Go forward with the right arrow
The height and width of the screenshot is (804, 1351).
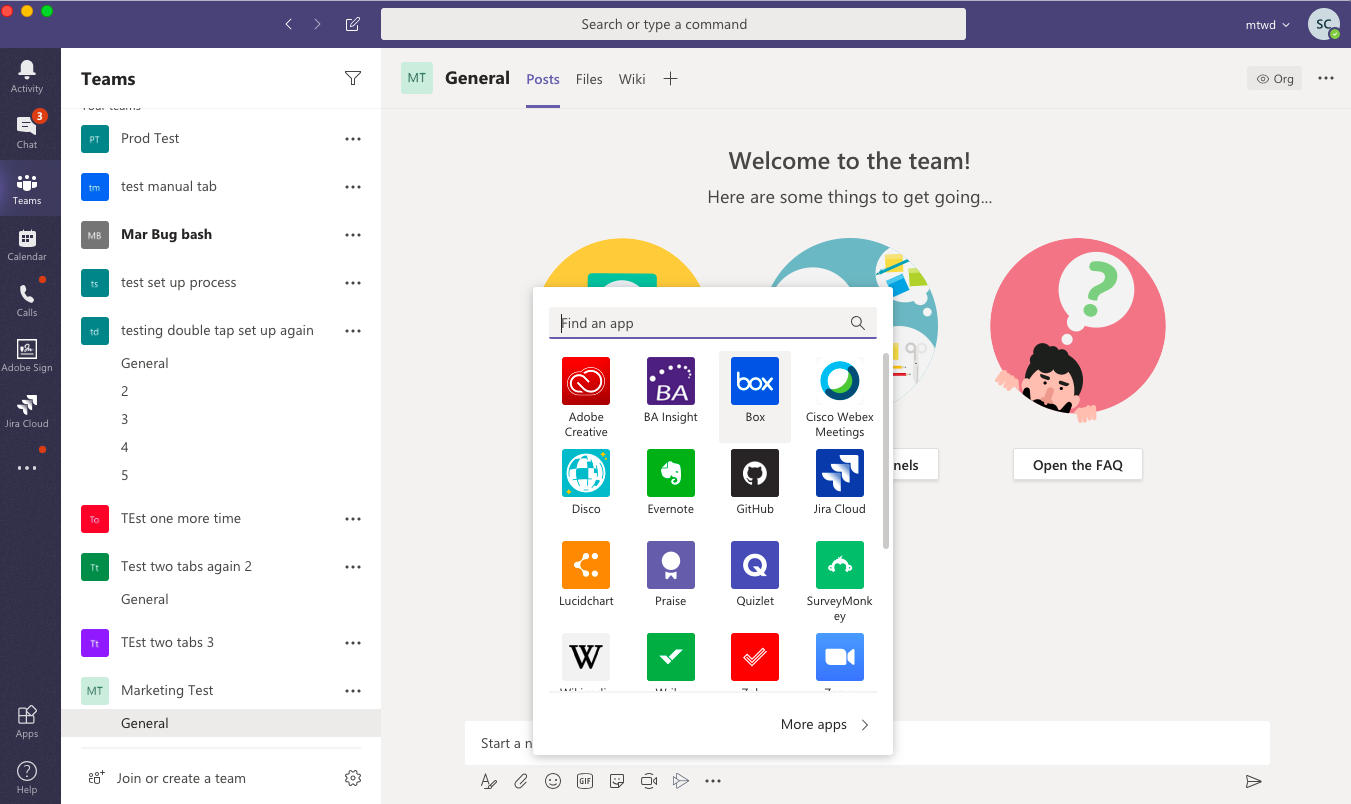pos(318,24)
